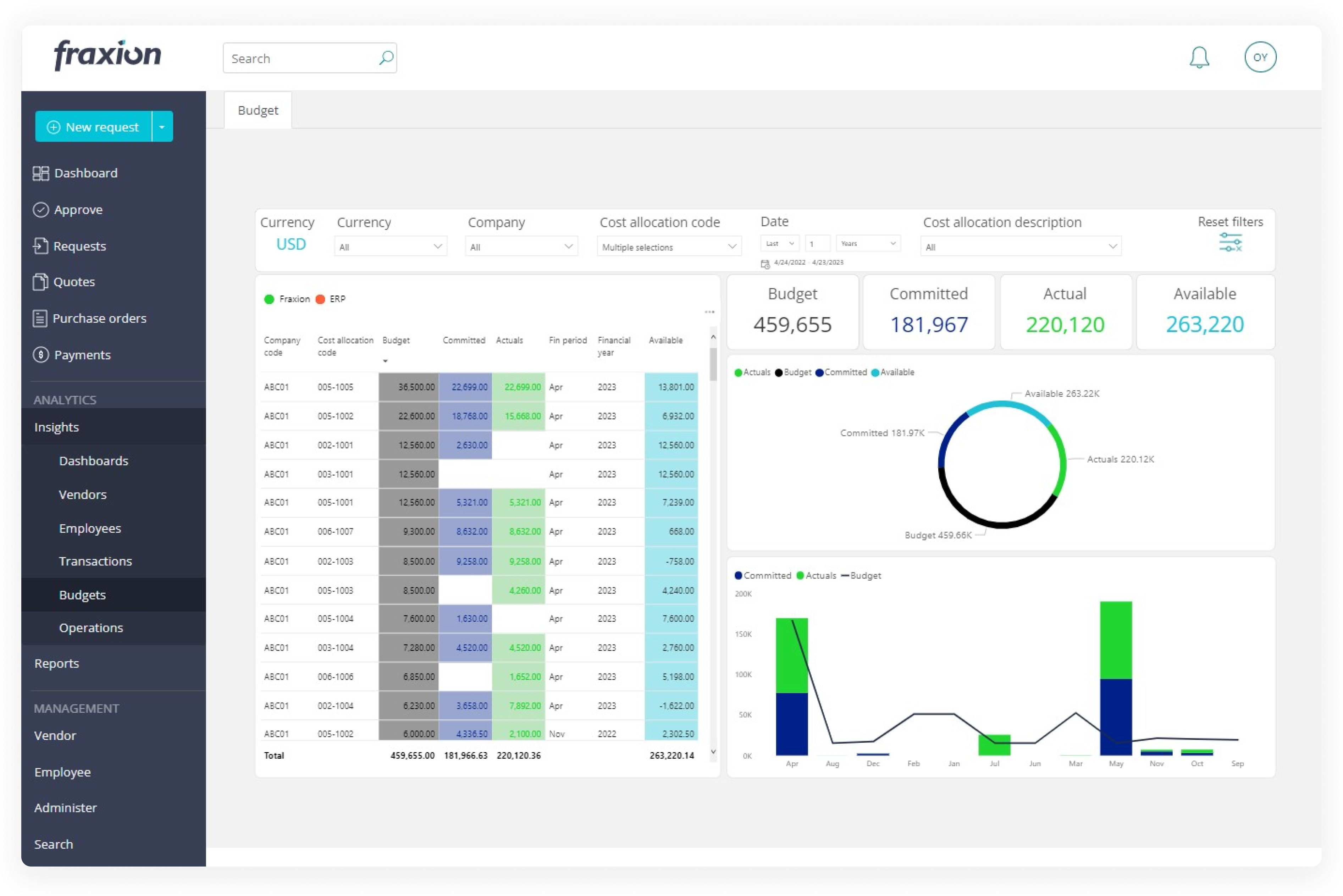Click the Budget column sort arrow
The image size is (1343, 896).
[x=385, y=361]
